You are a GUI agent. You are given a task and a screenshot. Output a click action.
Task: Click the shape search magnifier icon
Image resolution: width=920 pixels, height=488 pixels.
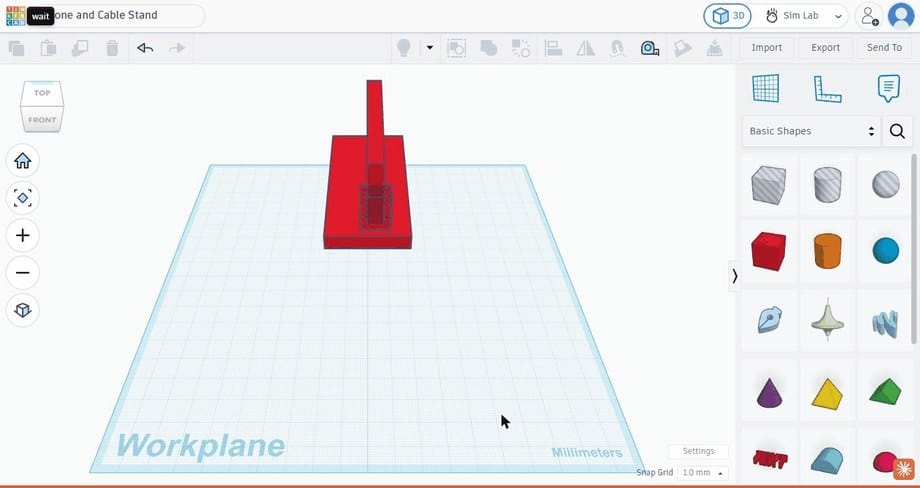pyautogui.click(x=897, y=131)
